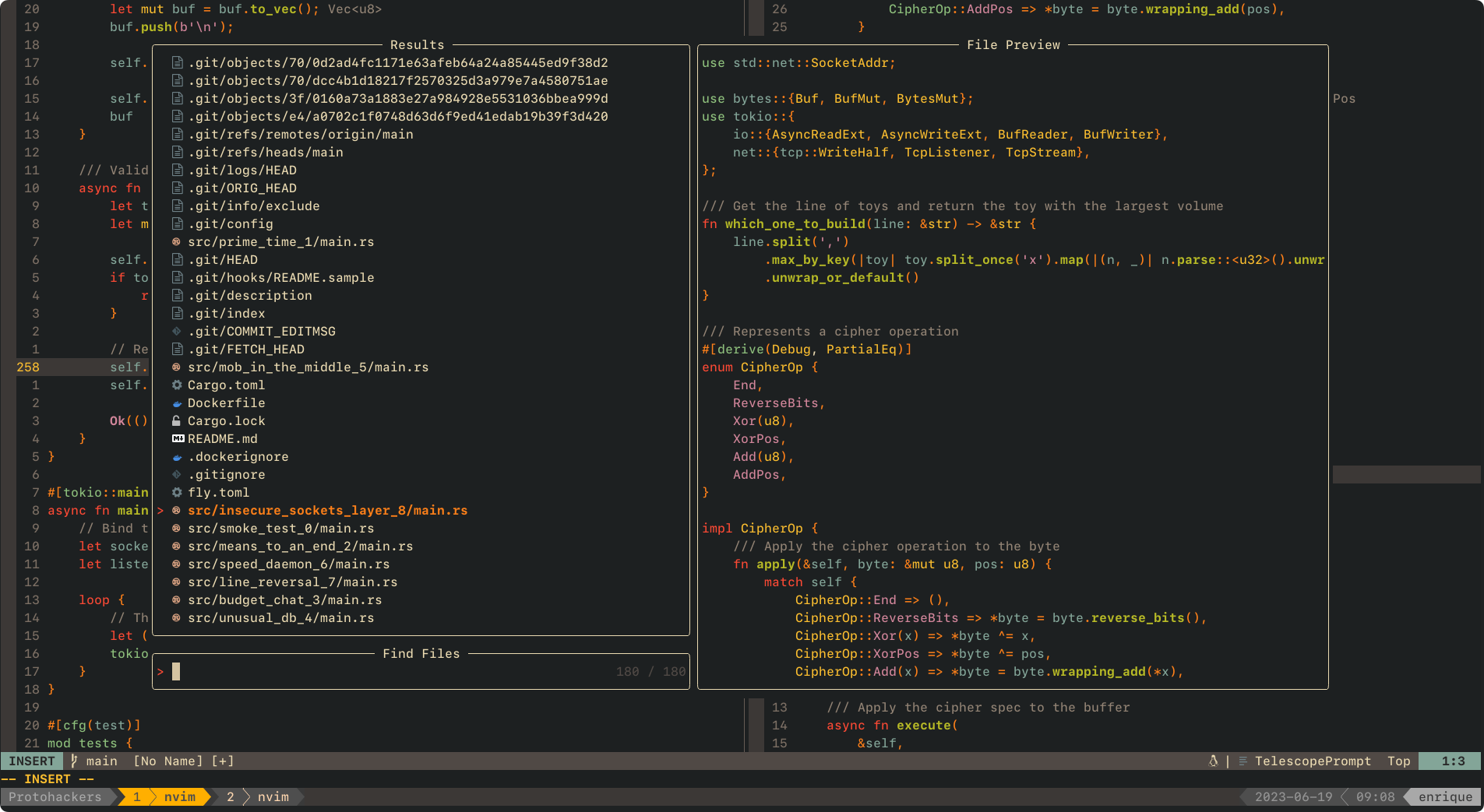The width and height of the screenshot is (1484, 812).
Task: Click the git branch icon in the statusline
Action: point(74,761)
